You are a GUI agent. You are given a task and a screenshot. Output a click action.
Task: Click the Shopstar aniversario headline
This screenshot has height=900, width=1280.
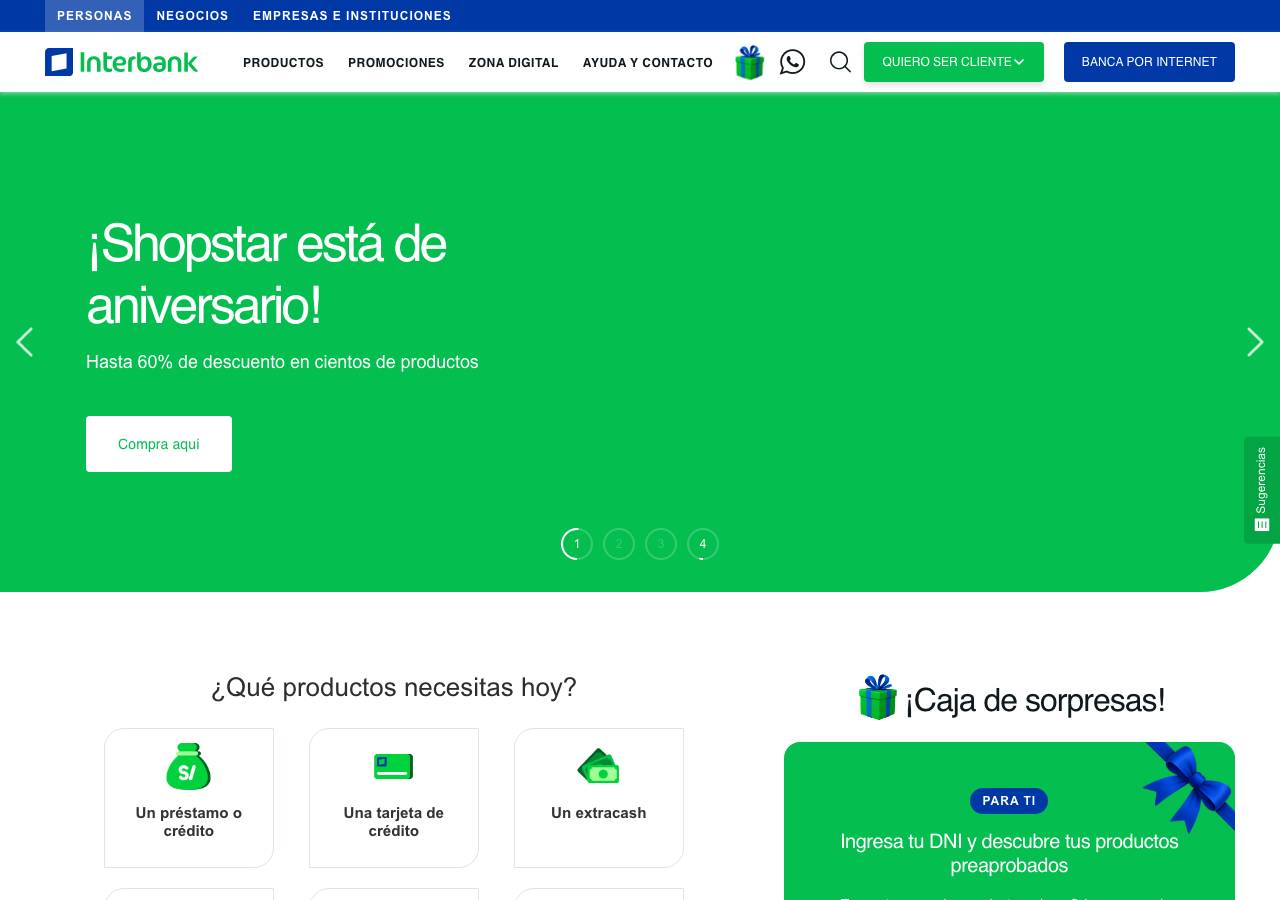[x=266, y=274]
